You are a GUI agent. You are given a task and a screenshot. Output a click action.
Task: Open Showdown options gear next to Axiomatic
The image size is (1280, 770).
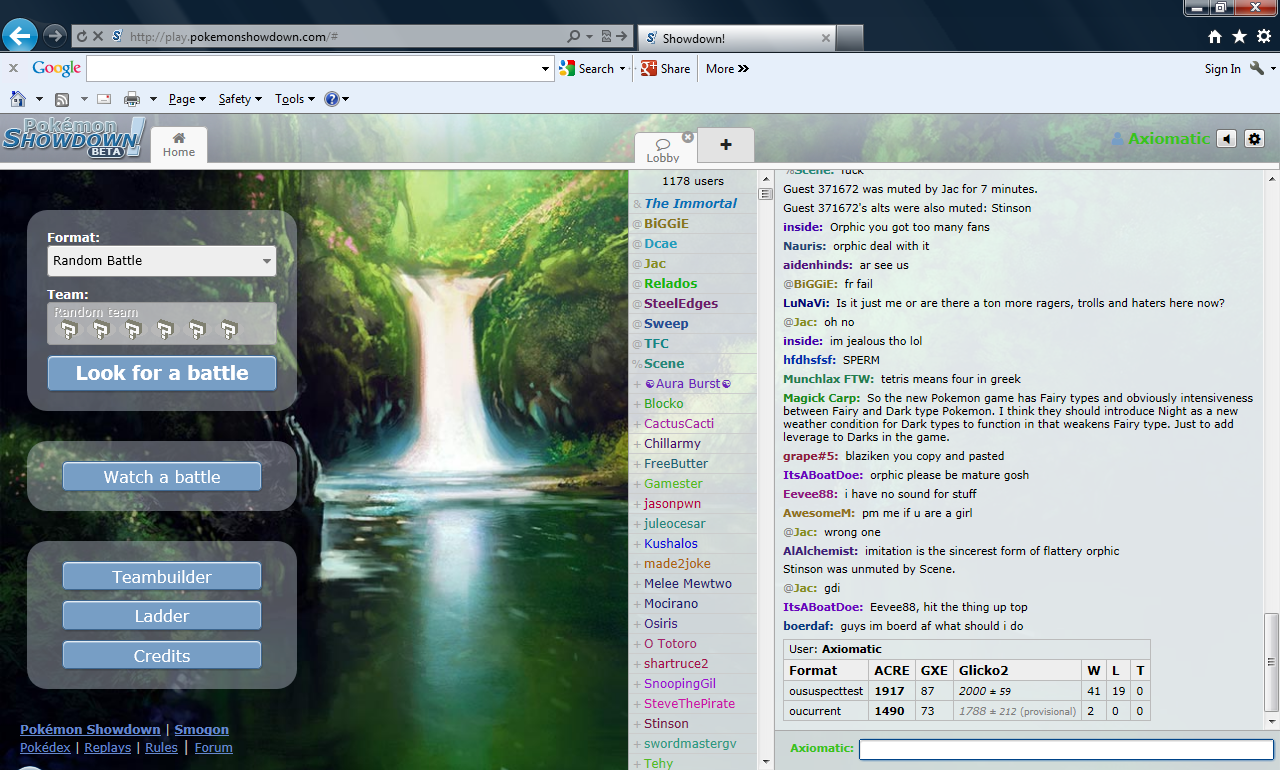(x=1255, y=139)
